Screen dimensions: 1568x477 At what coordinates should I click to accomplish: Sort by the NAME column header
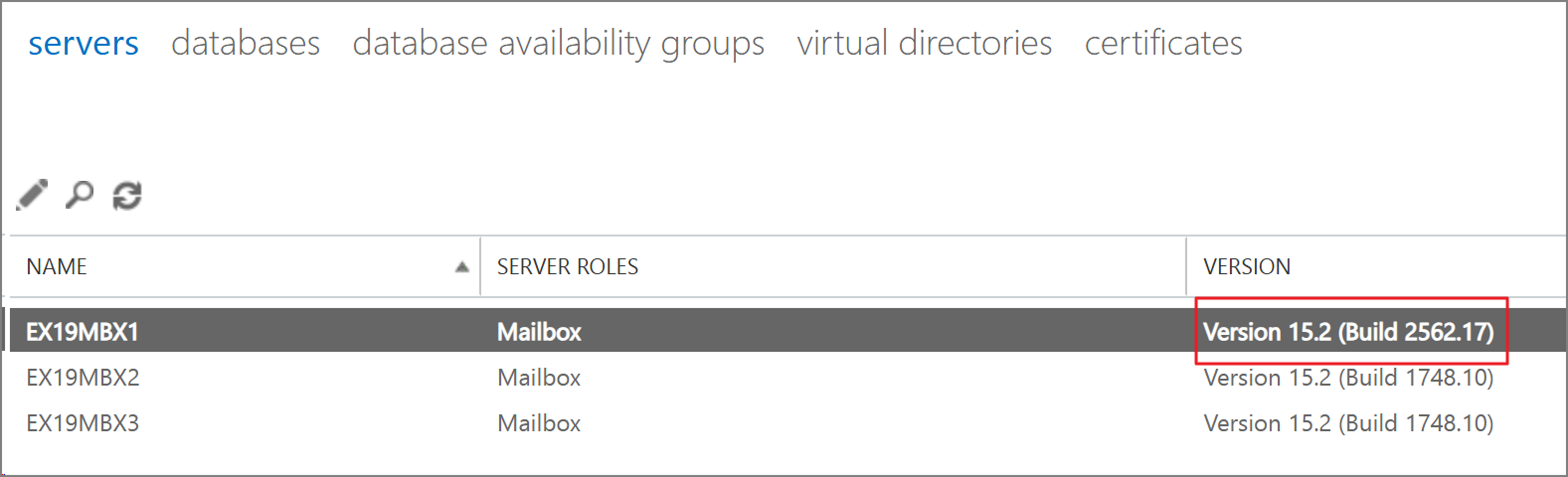(x=57, y=266)
